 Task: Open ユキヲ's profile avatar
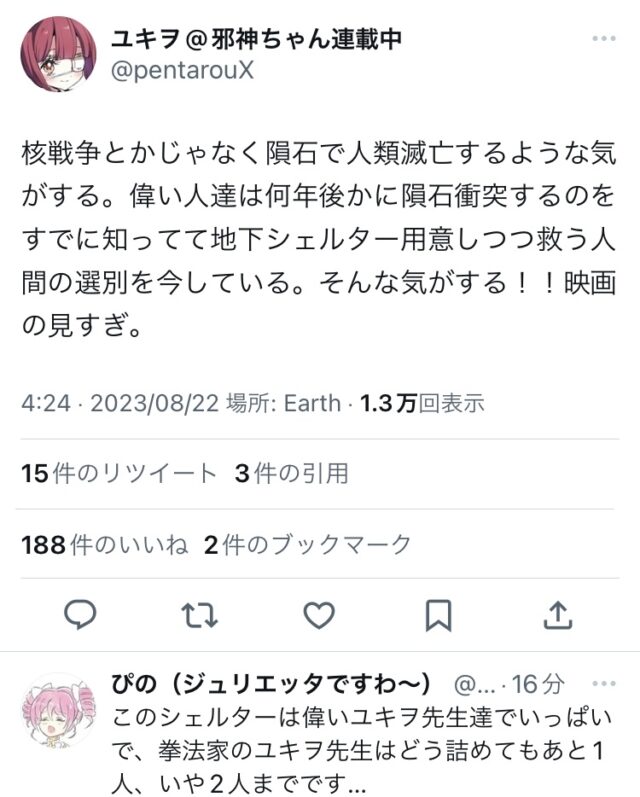(58, 54)
